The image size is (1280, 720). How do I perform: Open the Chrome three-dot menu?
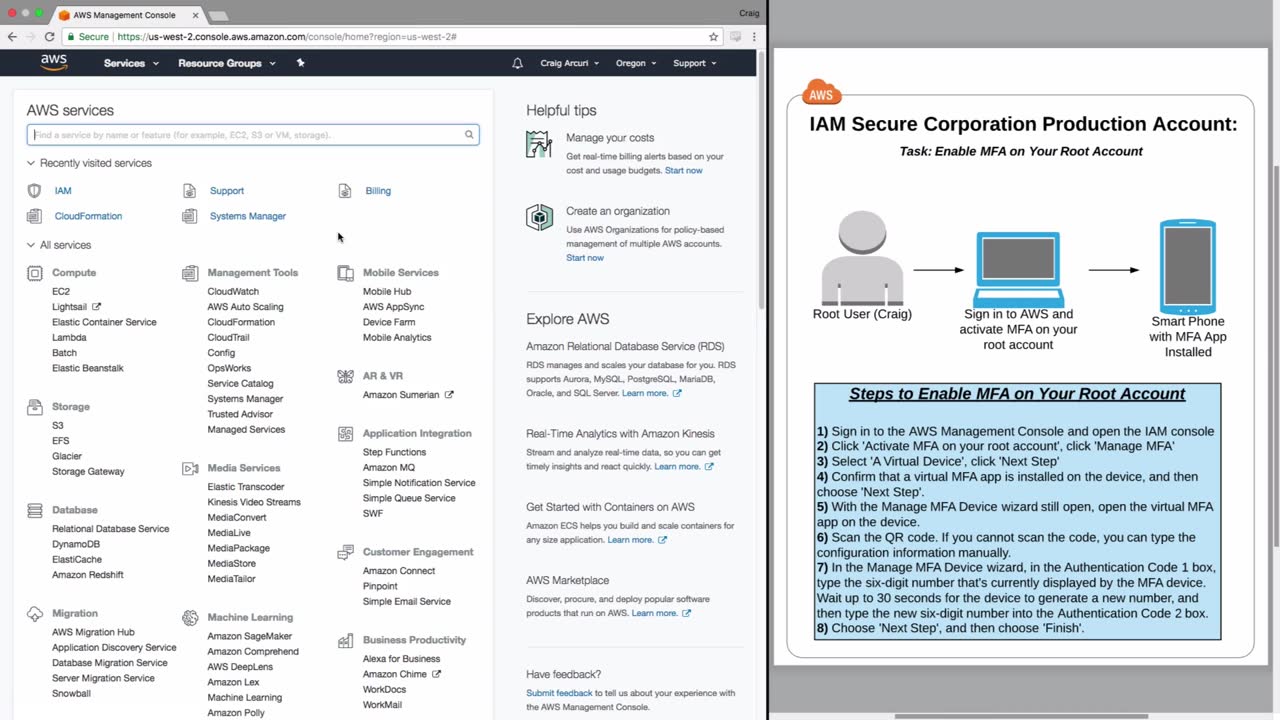tap(754, 36)
